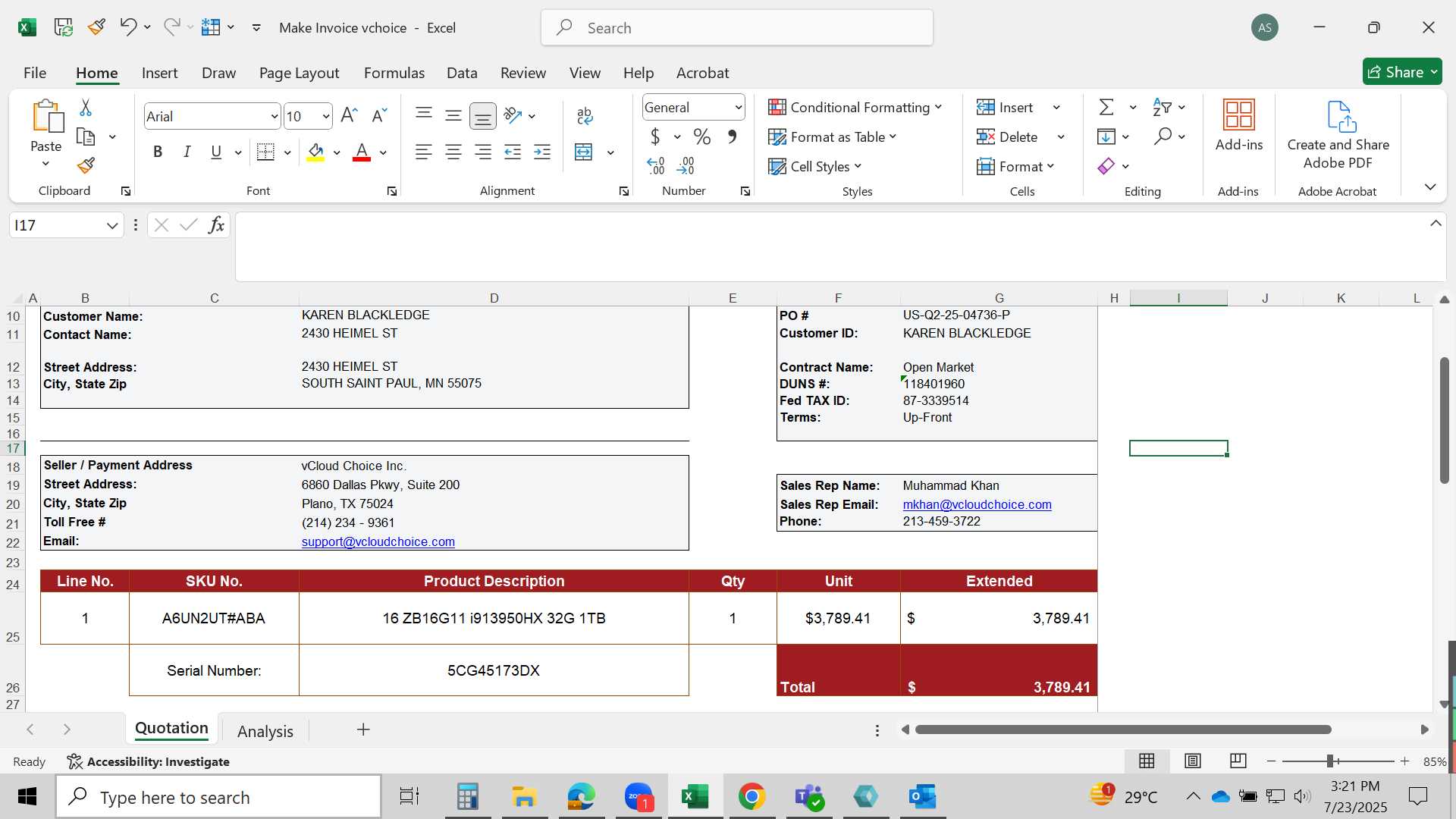
Task: Click Insert Function fx icon
Action: (x=216, y=225)
